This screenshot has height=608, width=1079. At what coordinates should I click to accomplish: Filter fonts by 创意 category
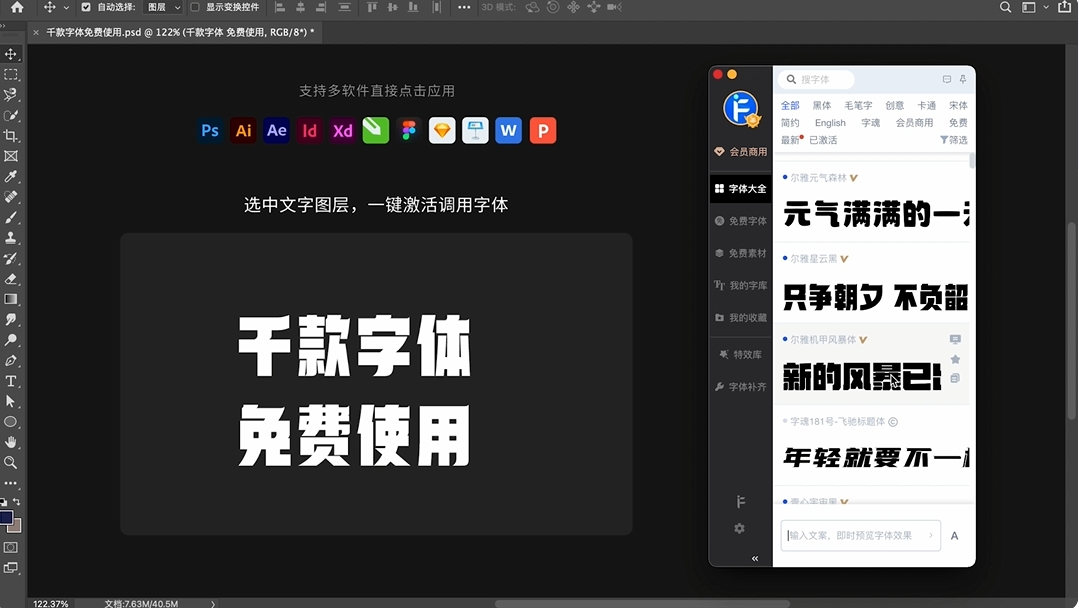(x=895, y=105)
